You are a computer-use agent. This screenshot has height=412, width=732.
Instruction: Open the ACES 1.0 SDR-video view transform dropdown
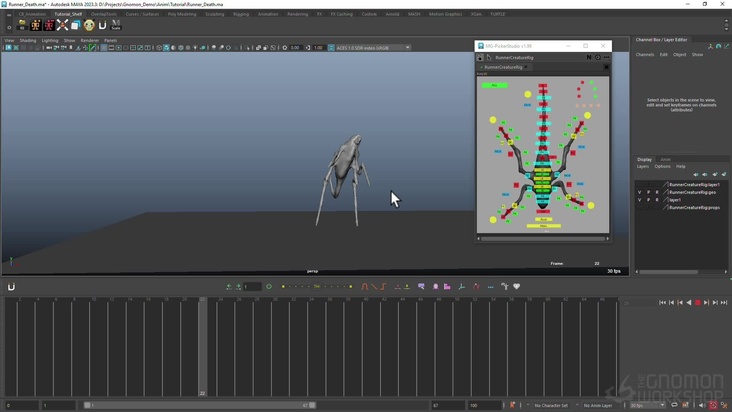pos(370,47)
